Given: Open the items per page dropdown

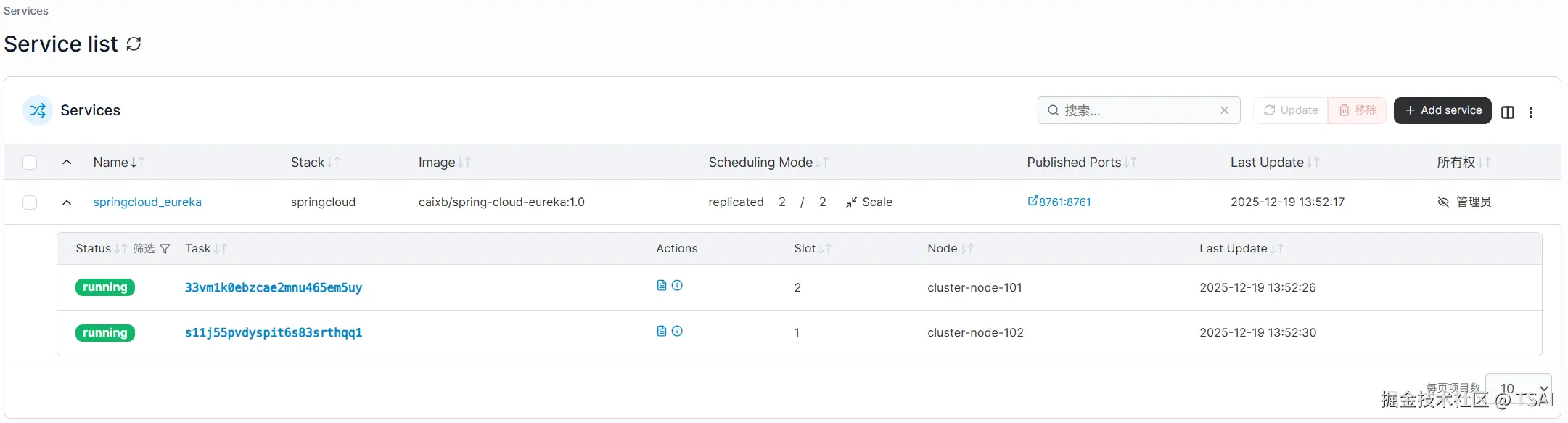Looking at the screenshot, I should click(x=1518, y=389).
